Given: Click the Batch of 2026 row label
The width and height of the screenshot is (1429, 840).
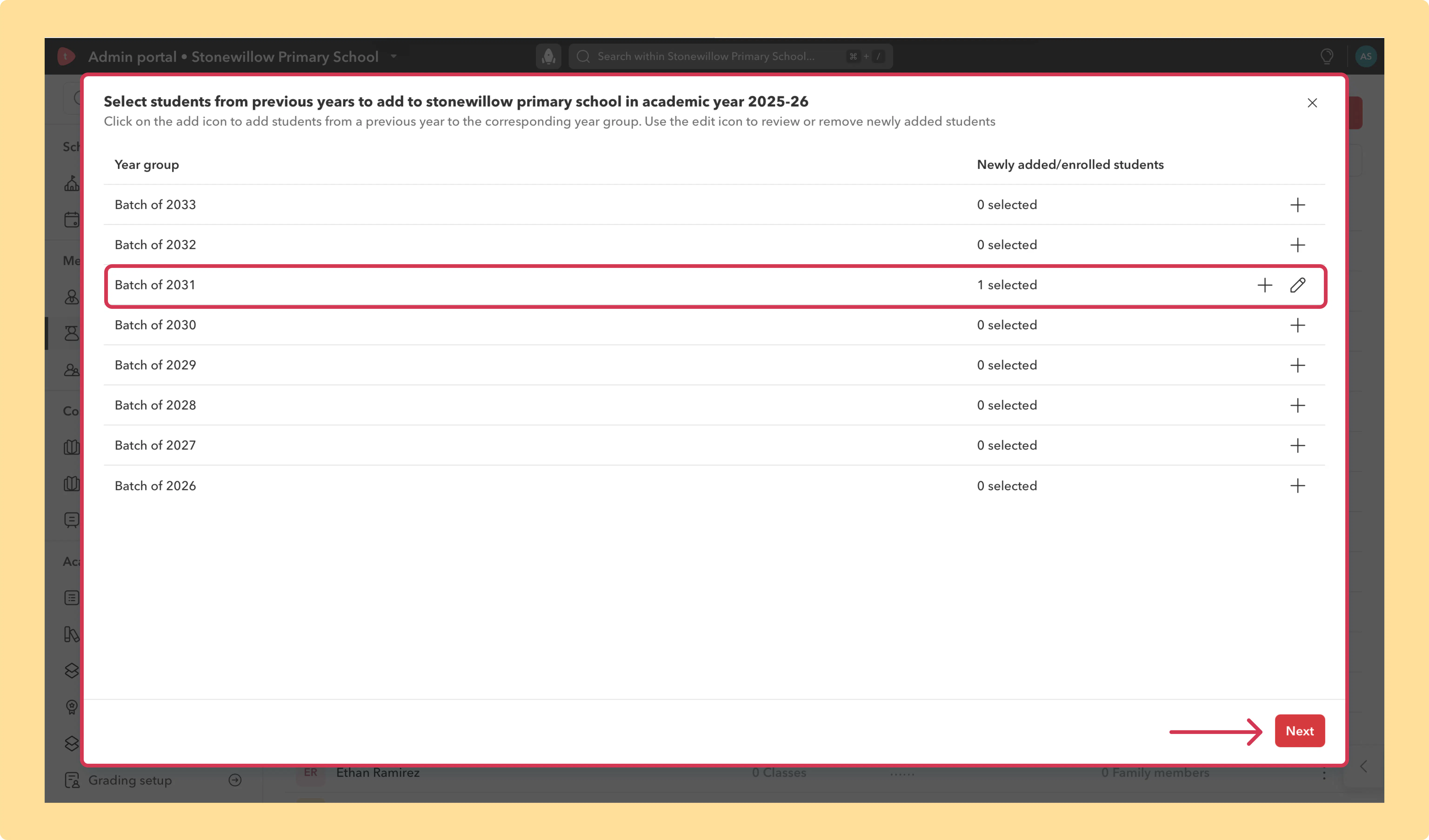Looking at the screenshot, I should [x=155, y=486].
